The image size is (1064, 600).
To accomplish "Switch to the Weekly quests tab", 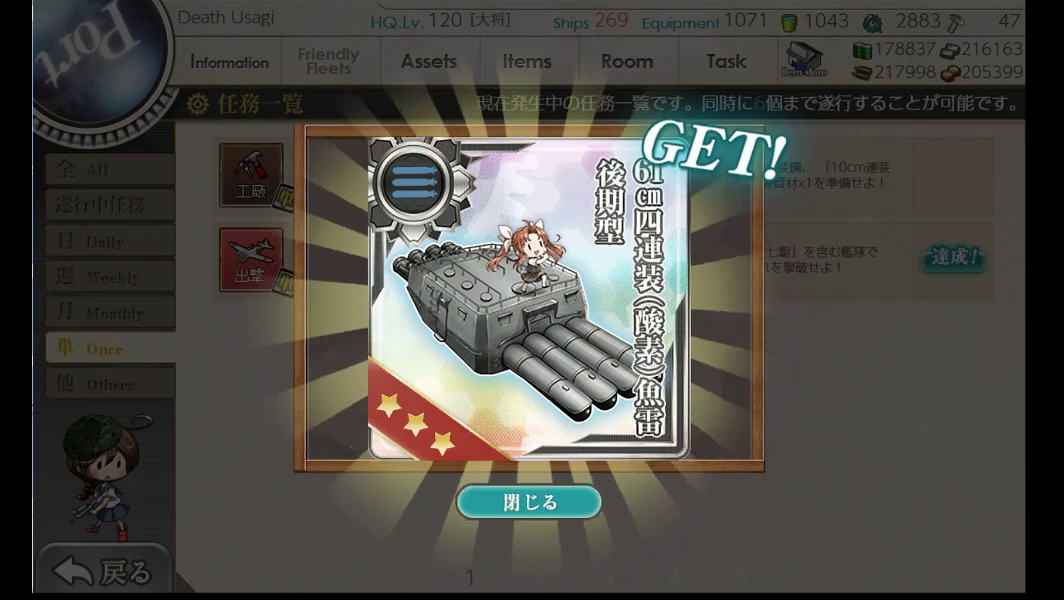I will tap(111, 277).
